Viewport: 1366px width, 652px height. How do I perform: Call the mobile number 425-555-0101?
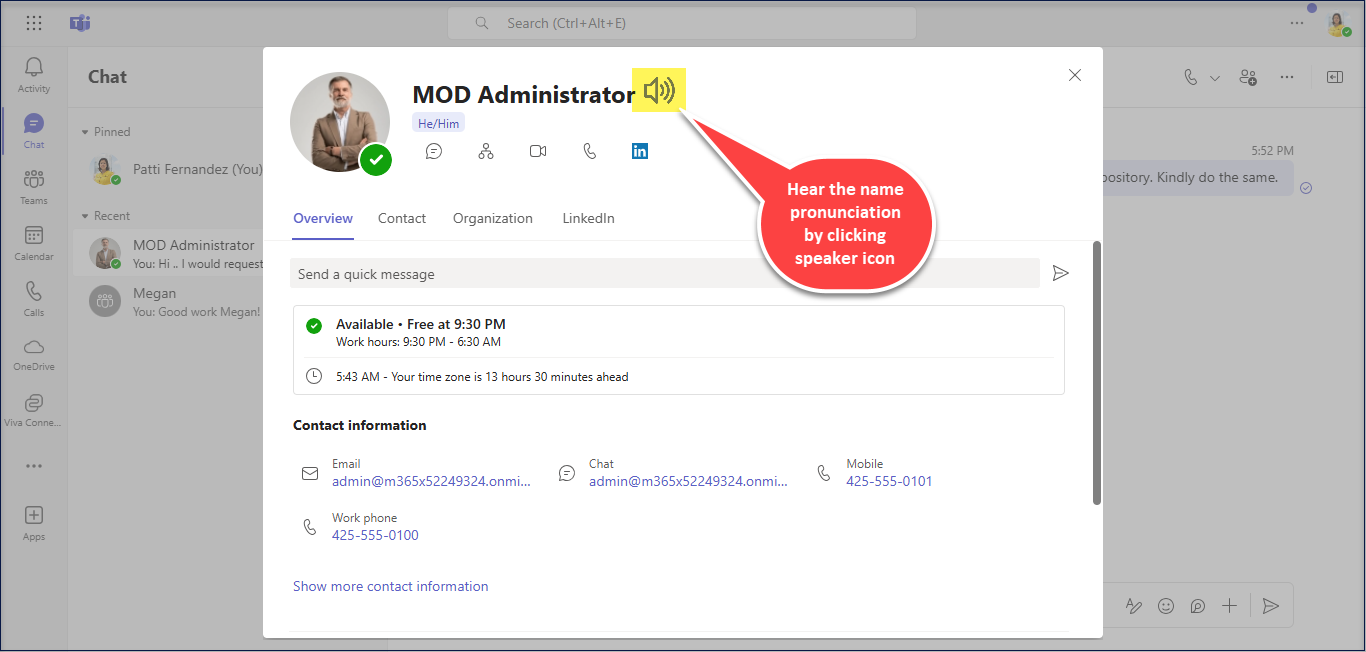(888, 481)
